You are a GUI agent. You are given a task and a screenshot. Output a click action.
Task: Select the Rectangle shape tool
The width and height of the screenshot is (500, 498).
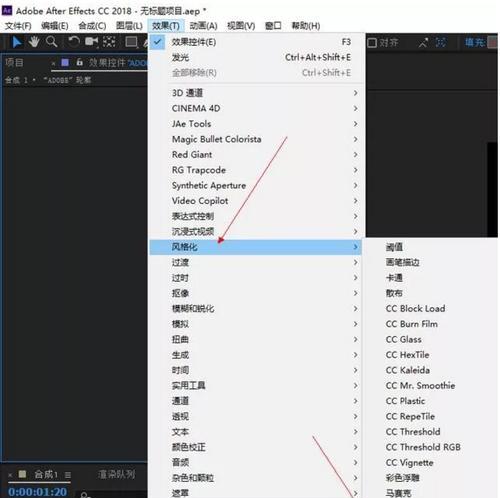coord(131,42)
